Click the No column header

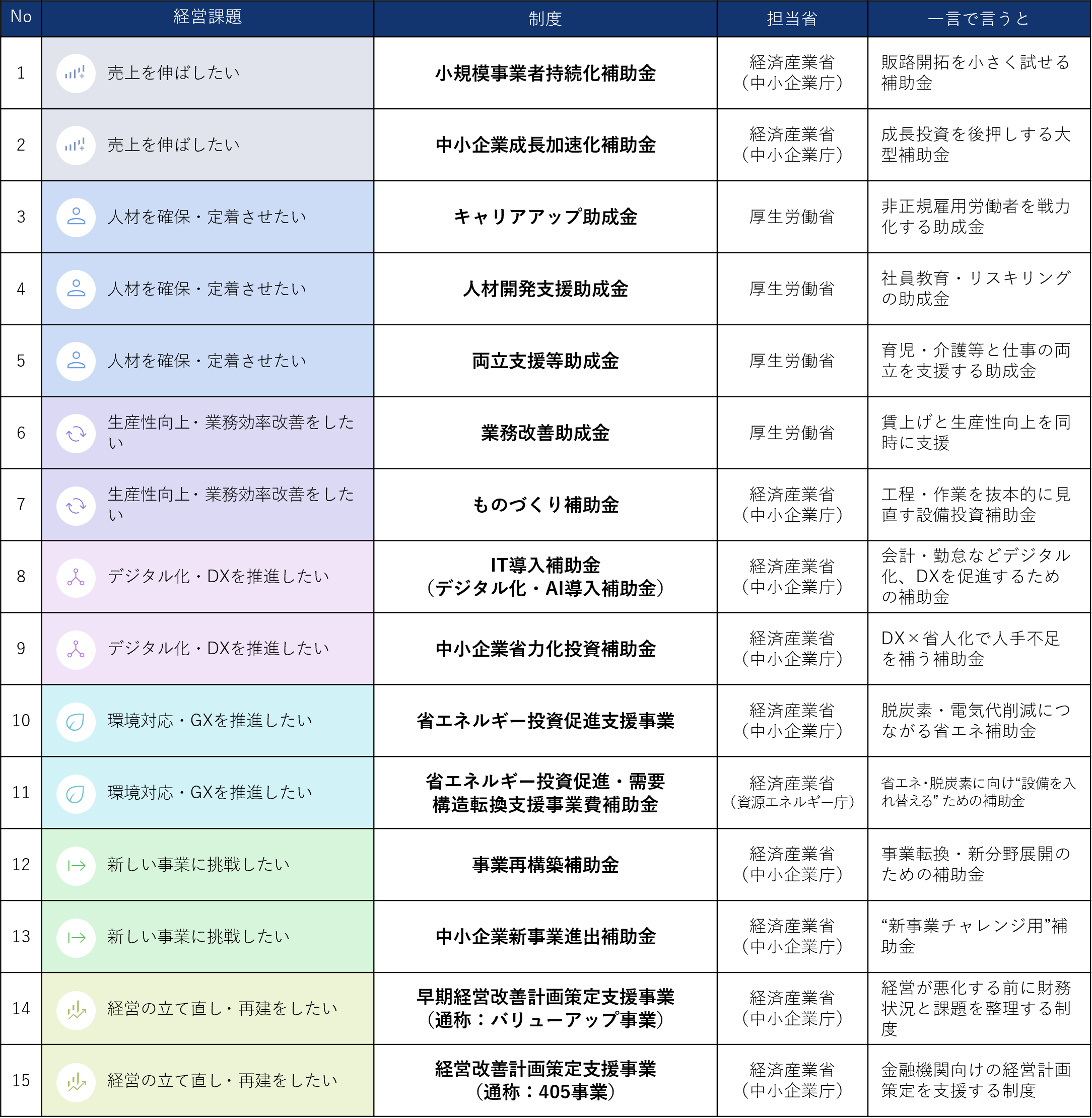click(21, 18)
